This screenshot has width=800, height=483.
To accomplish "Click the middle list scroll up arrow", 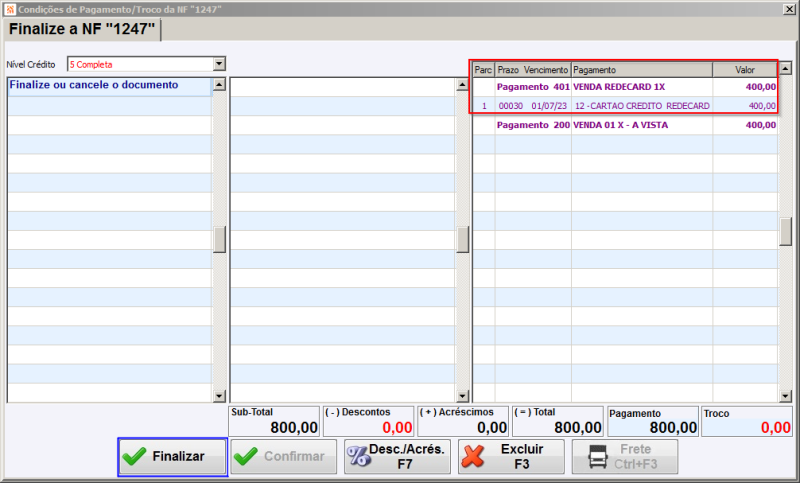I will tap(462, 85).
